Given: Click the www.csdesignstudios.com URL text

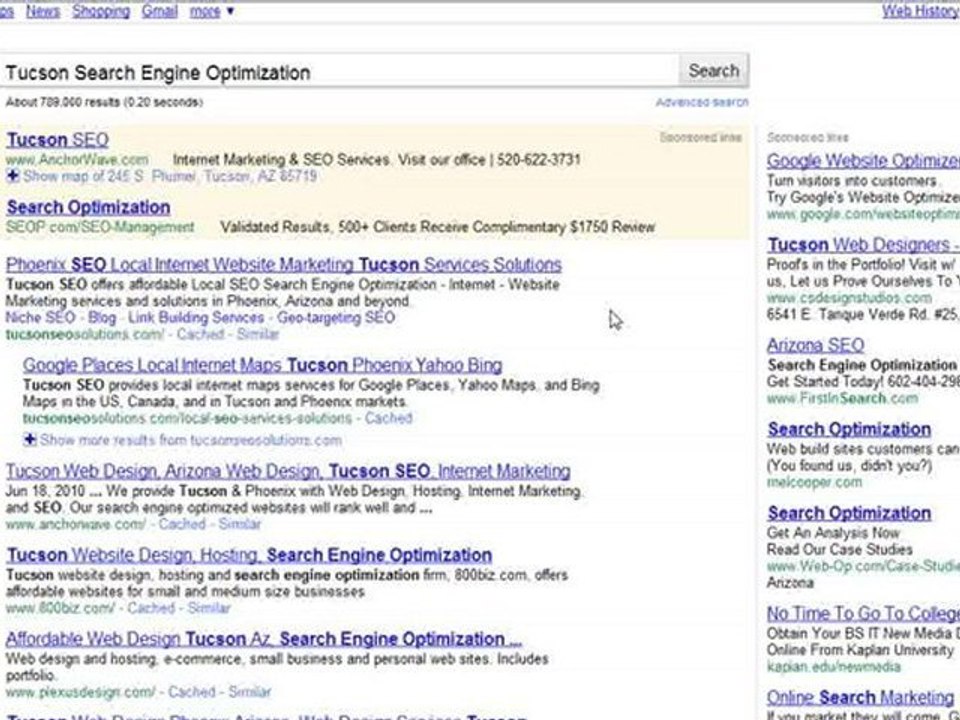Looking at the screenshot, I should click(849, 298).
